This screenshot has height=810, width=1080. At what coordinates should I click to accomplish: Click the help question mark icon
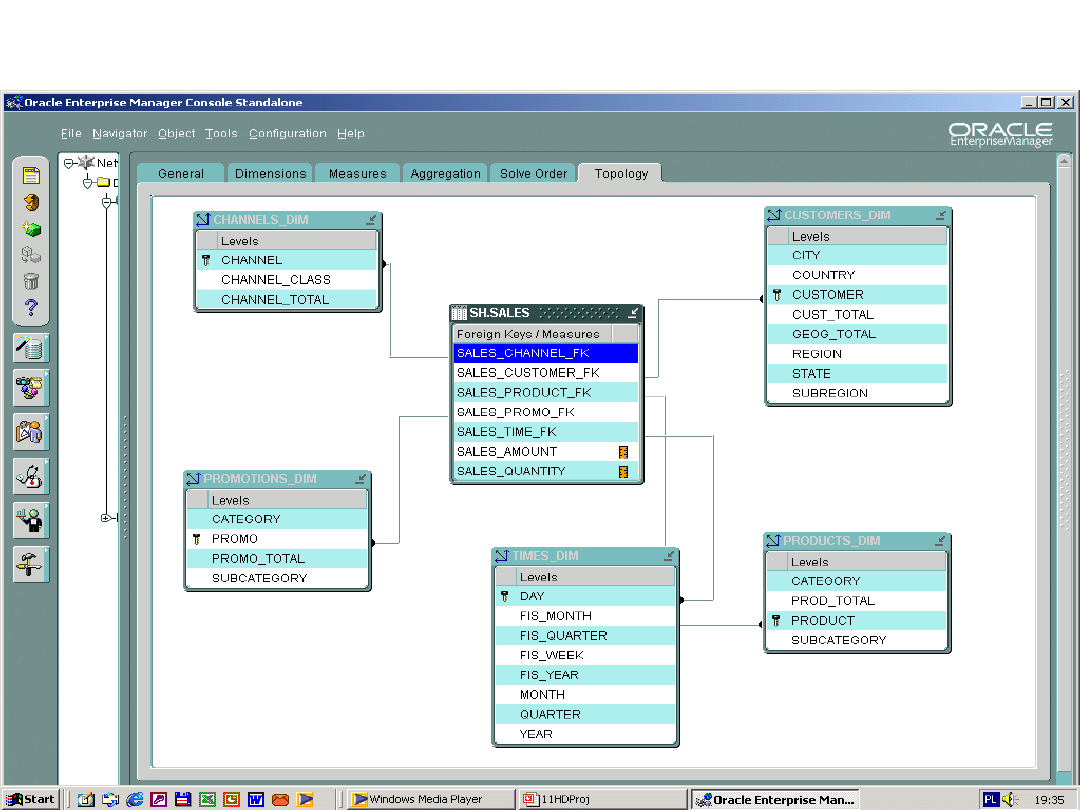pyautogui.click(x=31, y=307)
